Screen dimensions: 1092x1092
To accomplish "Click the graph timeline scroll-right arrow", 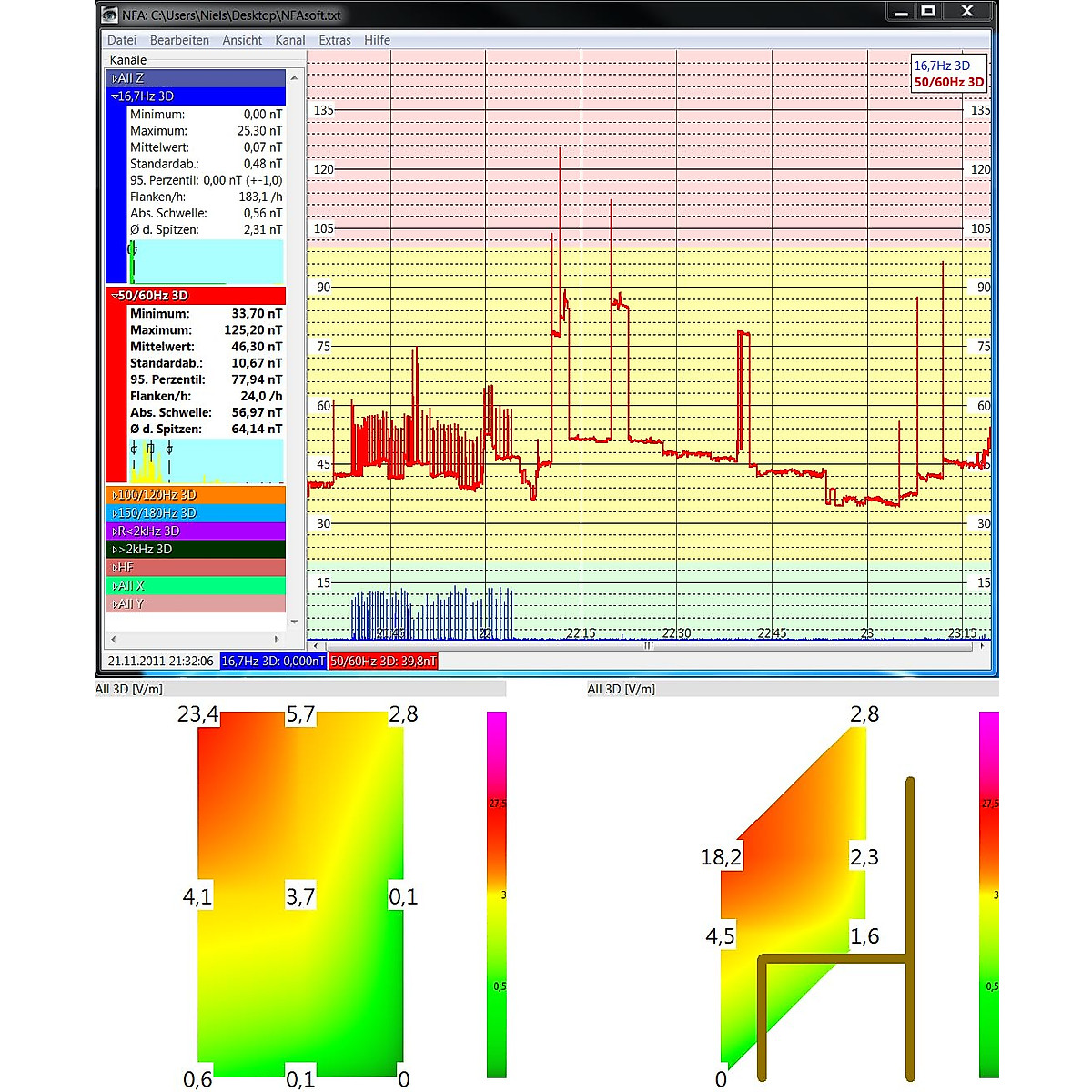I will [x=983, y=646].
